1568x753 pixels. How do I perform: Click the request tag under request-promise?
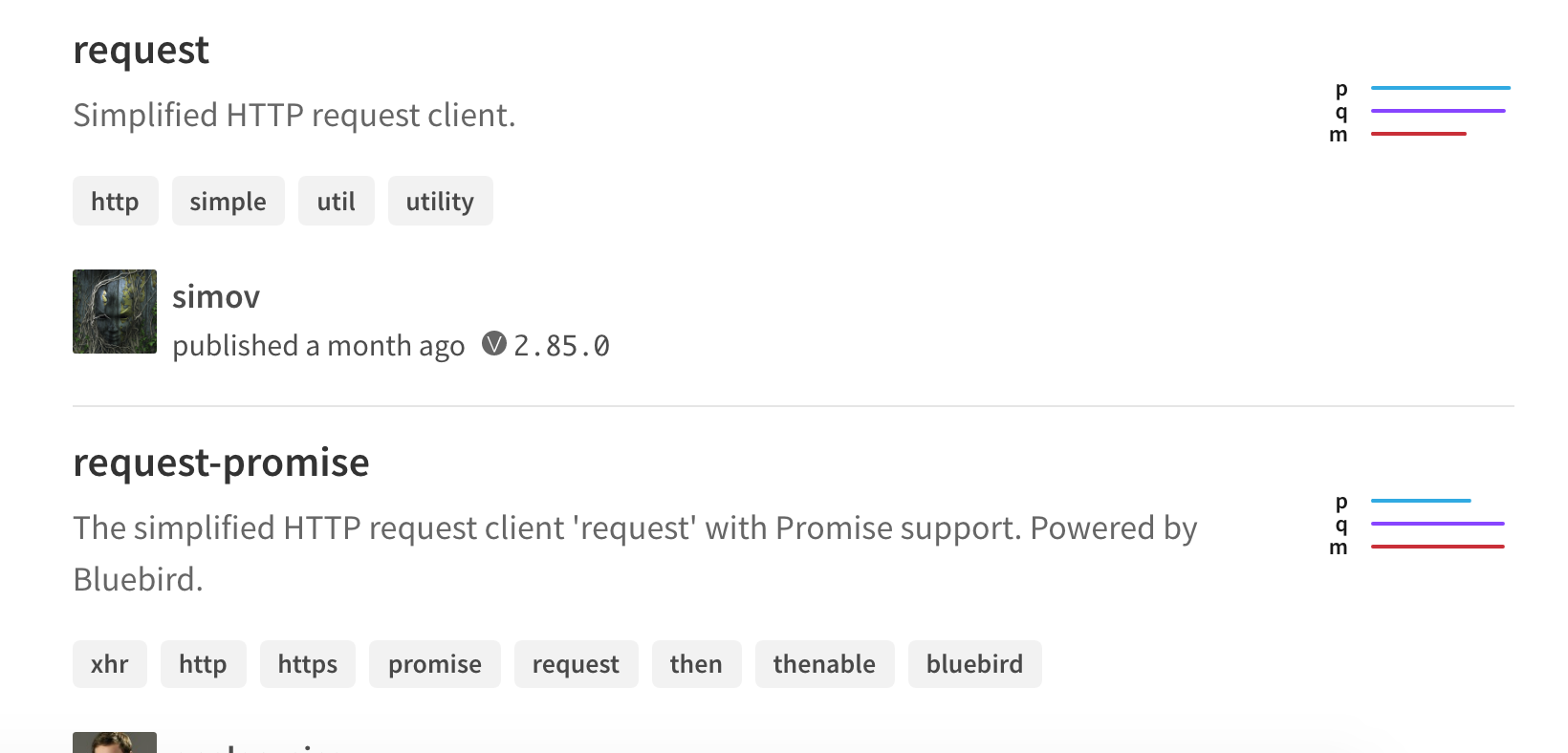pyautogui.click(x=576, y=664)
